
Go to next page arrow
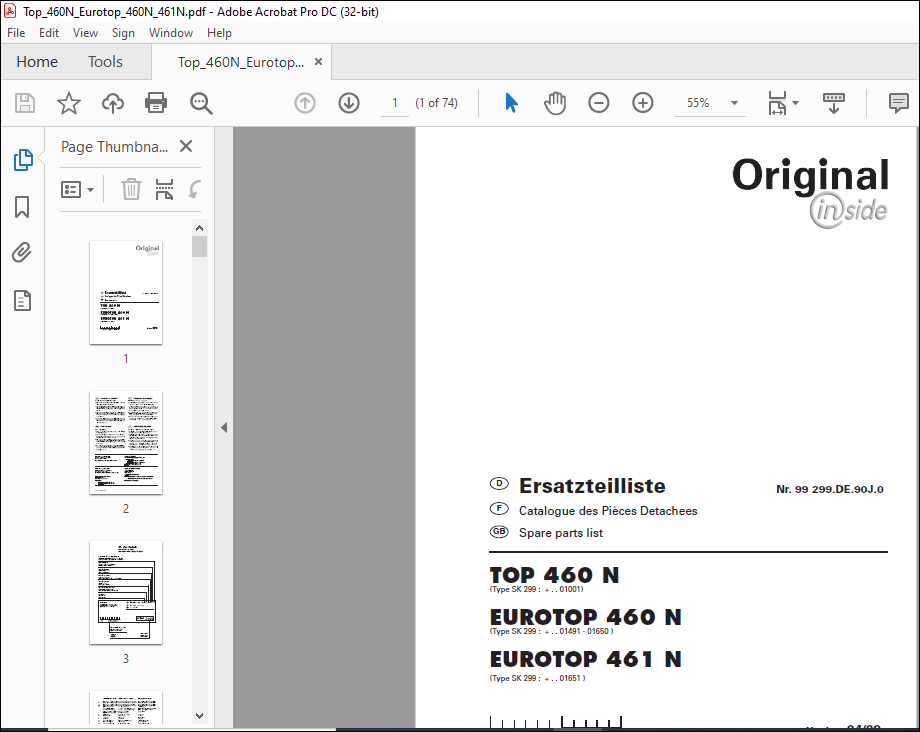pyautogui.click(x=349, y=103)
